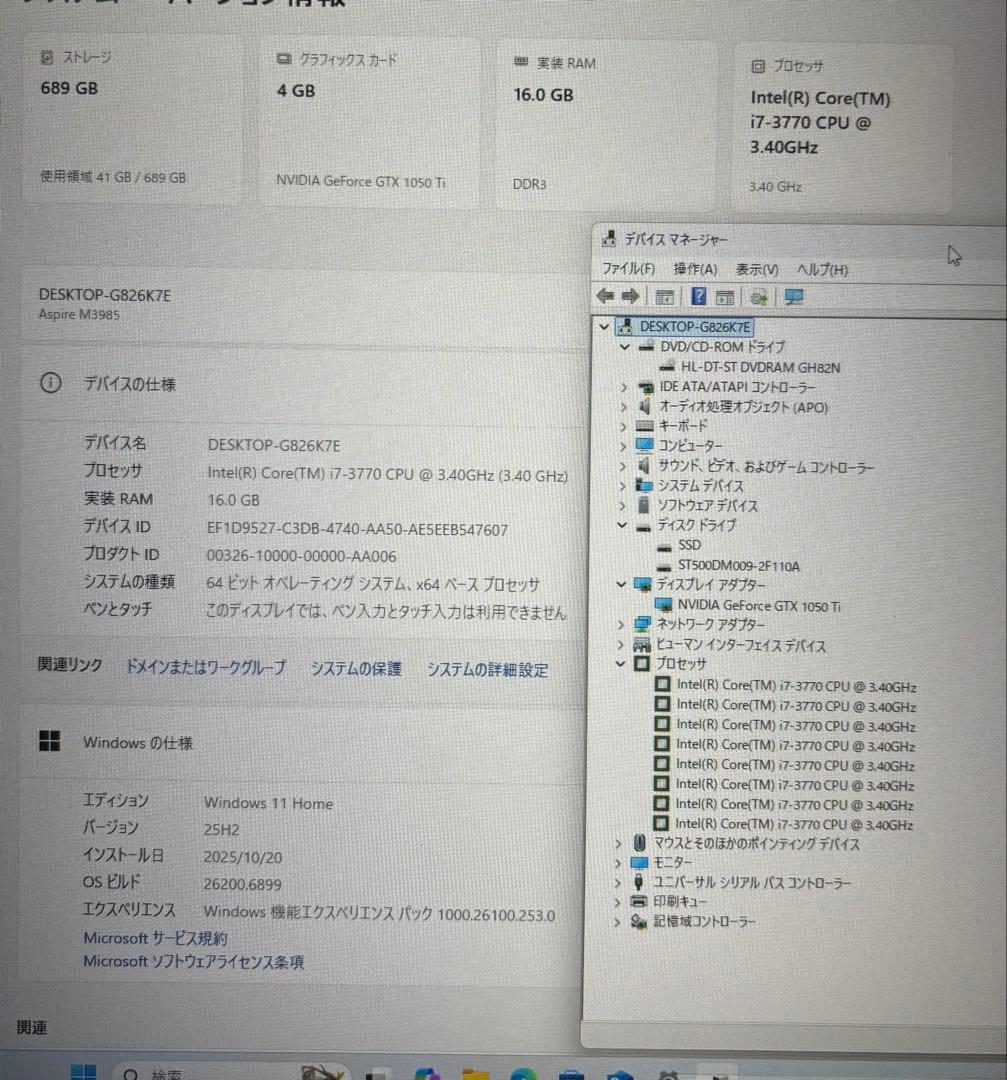Click the ドメインまたはワークグループ link
The image size is (1007, 1080).
[x=203, y=670]
